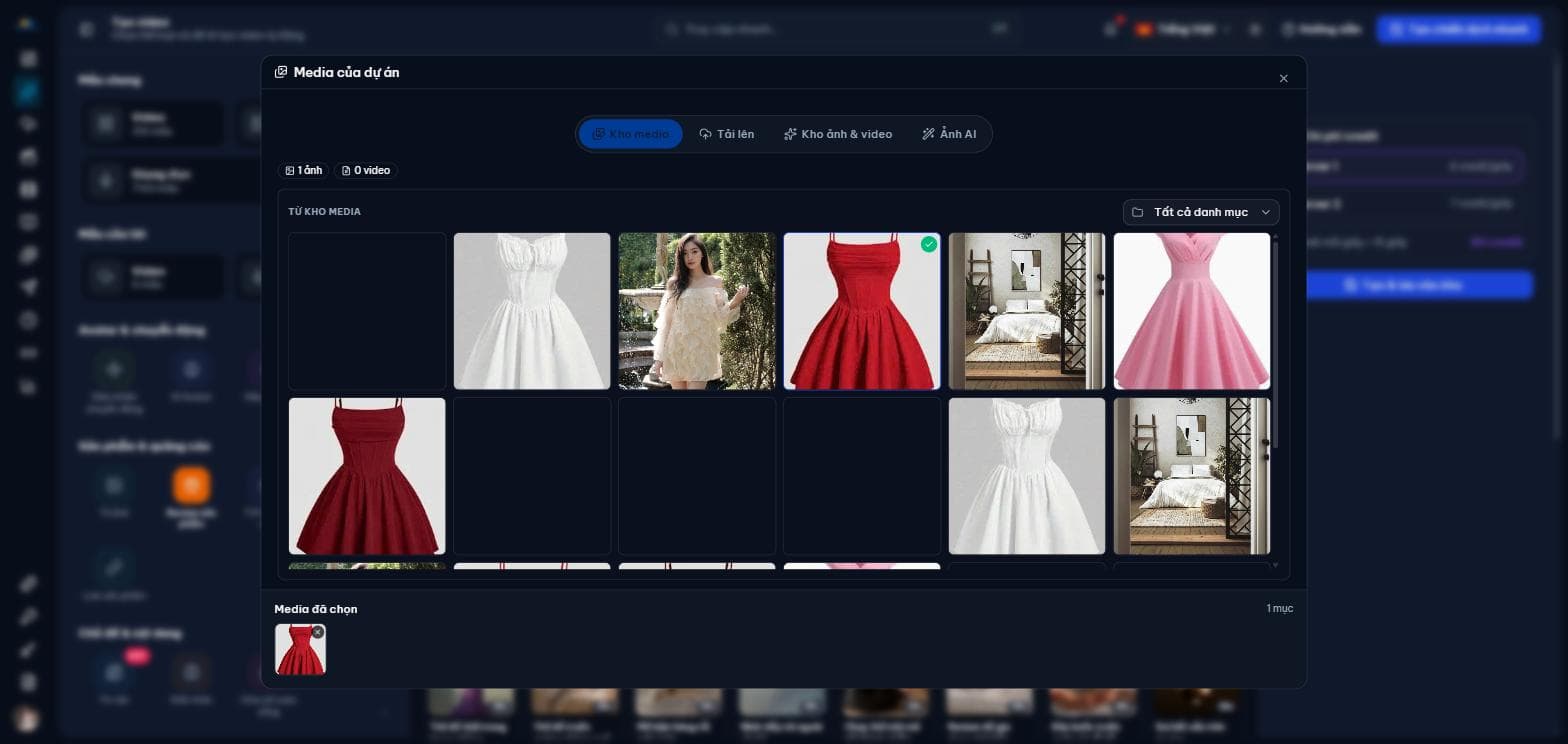Click the 1 mục count label
The width and height of the screenshot is (1568, 744).
1279,608
